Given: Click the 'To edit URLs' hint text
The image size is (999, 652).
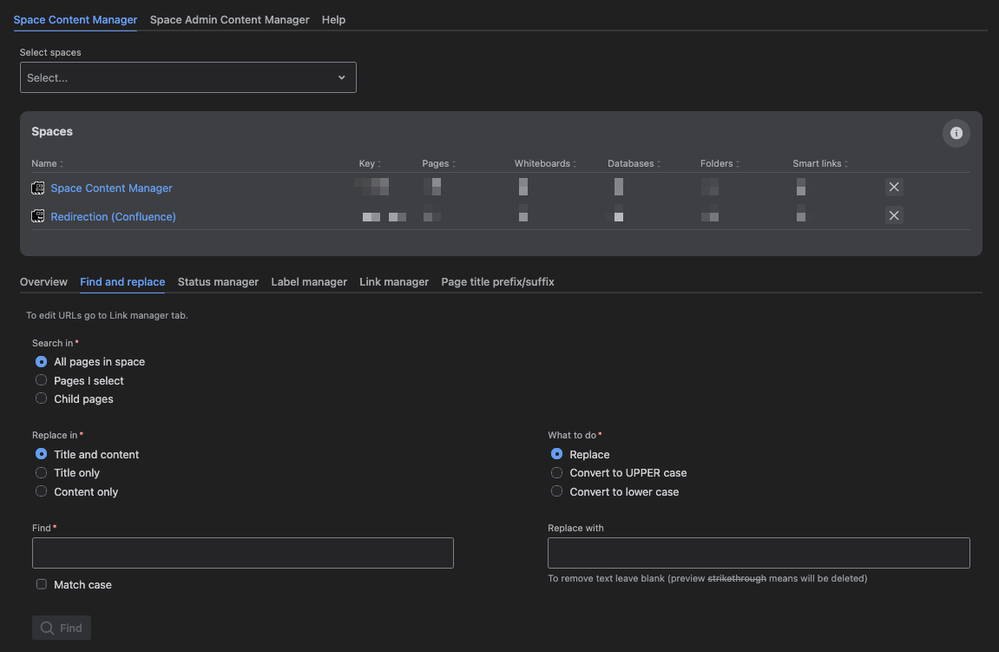Looking at the screenshot, I should coord(107,315).
